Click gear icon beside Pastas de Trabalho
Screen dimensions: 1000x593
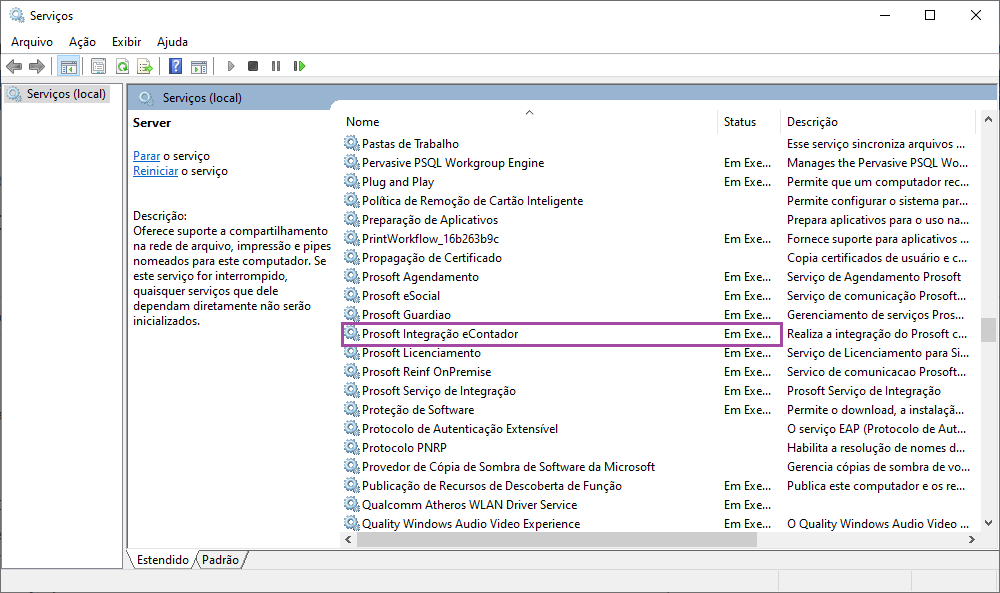click(351, 143)
